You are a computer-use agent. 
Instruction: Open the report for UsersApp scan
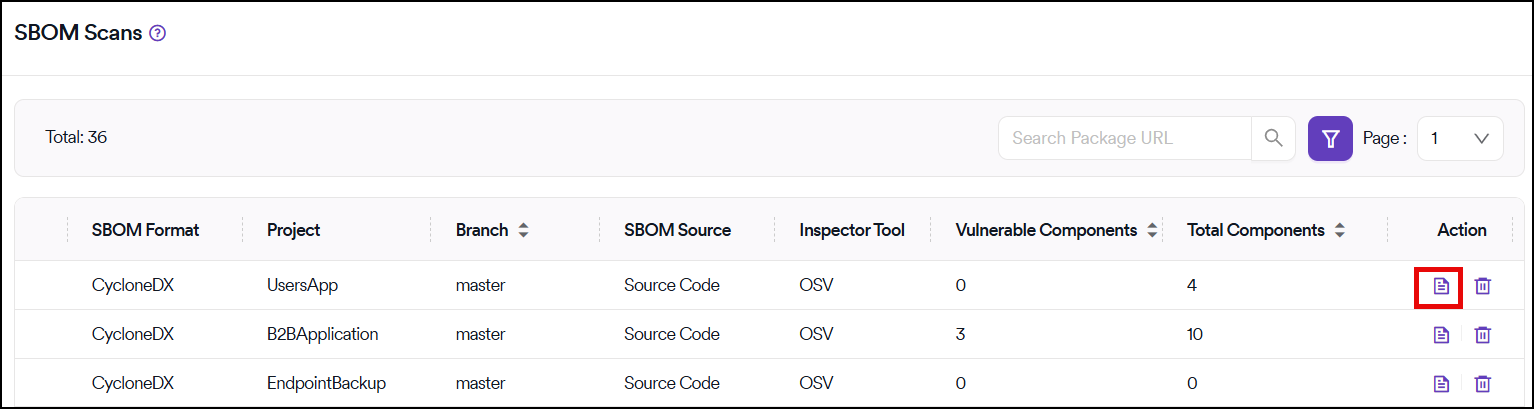tap(1440, 286)
